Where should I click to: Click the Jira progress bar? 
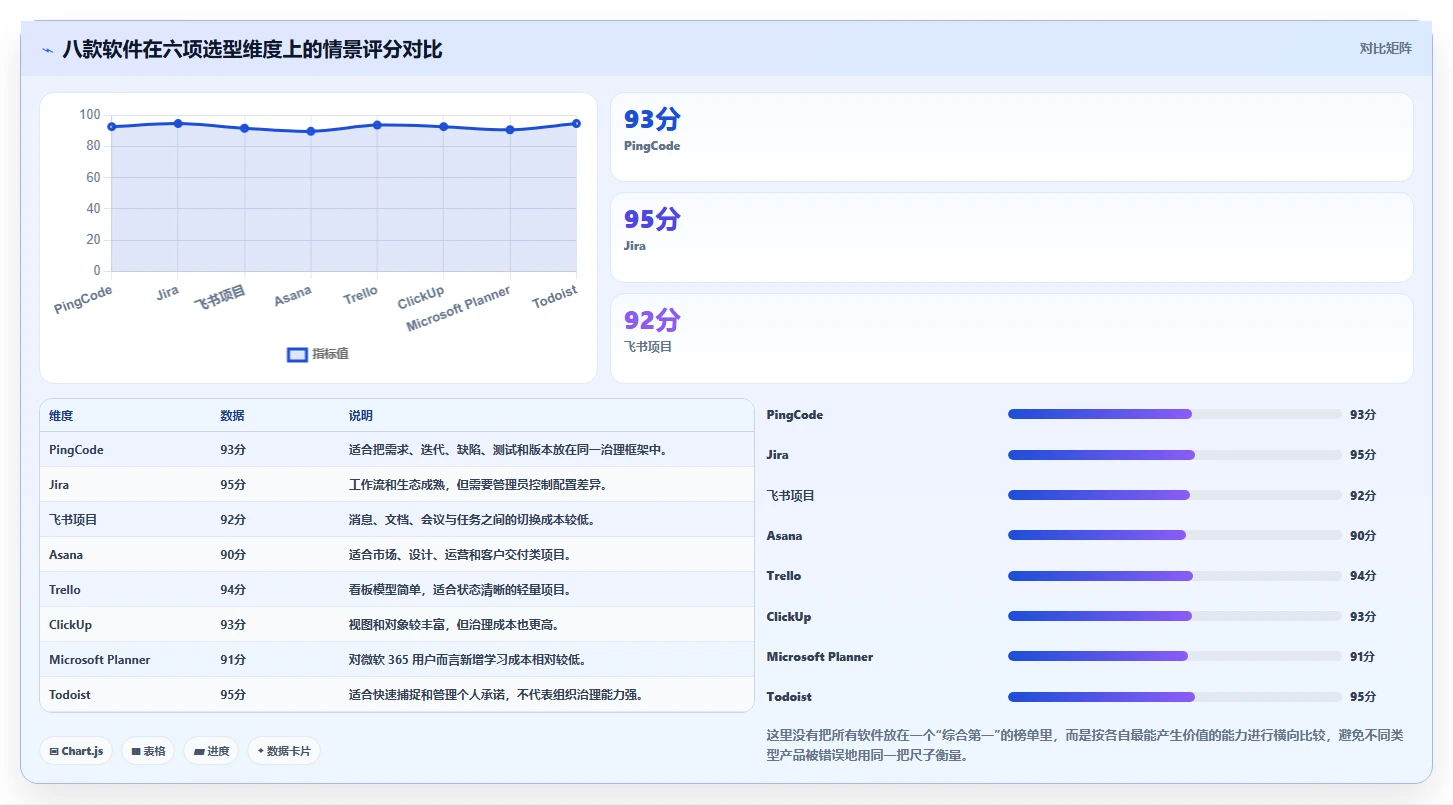[1174, 455]
